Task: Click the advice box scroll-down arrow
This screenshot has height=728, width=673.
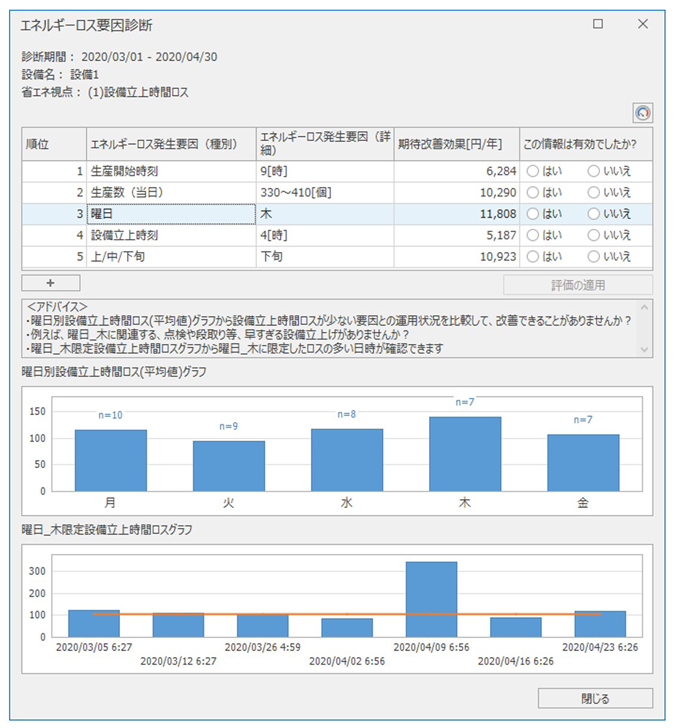Action: click(x=644, y=350)
